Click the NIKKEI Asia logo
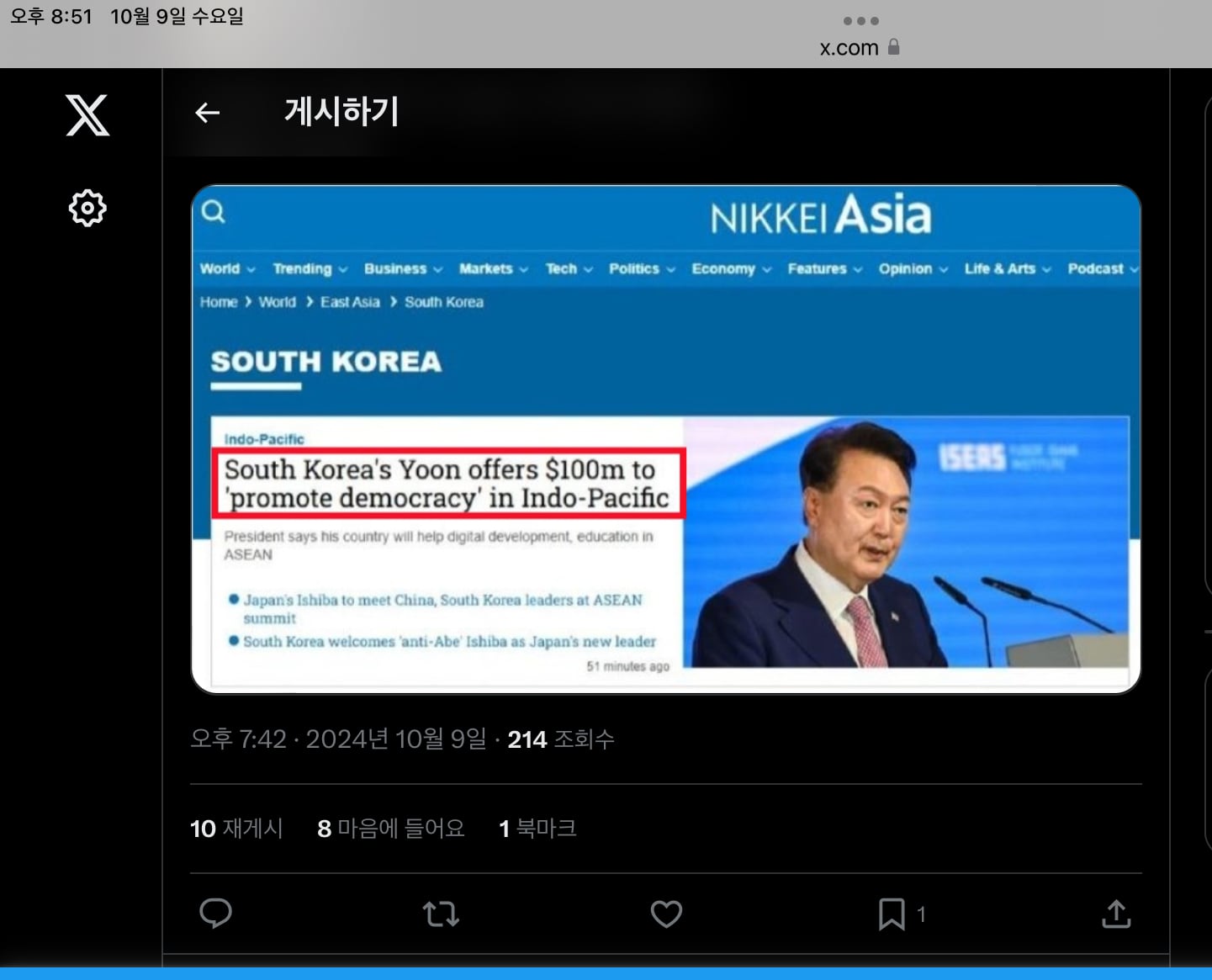 821,215
